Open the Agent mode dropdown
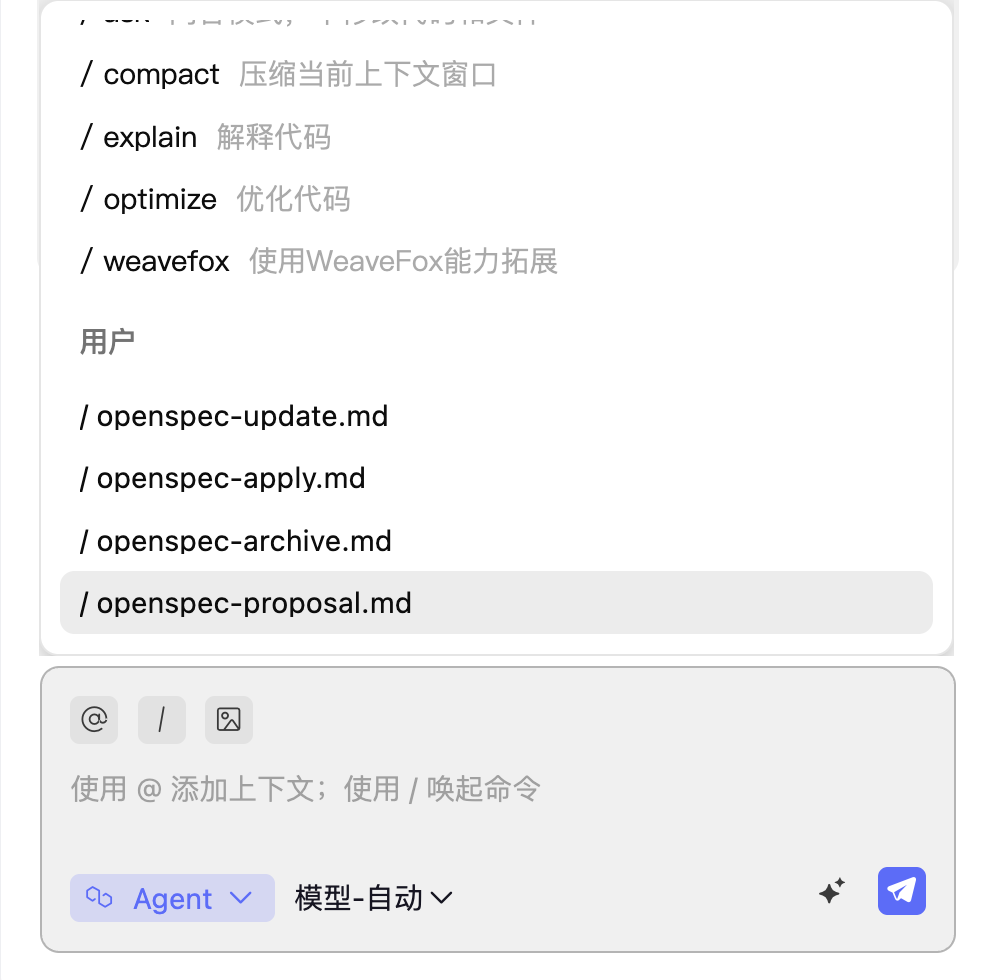992x980 pixels. pyautogui.click(x=172, y=898)
